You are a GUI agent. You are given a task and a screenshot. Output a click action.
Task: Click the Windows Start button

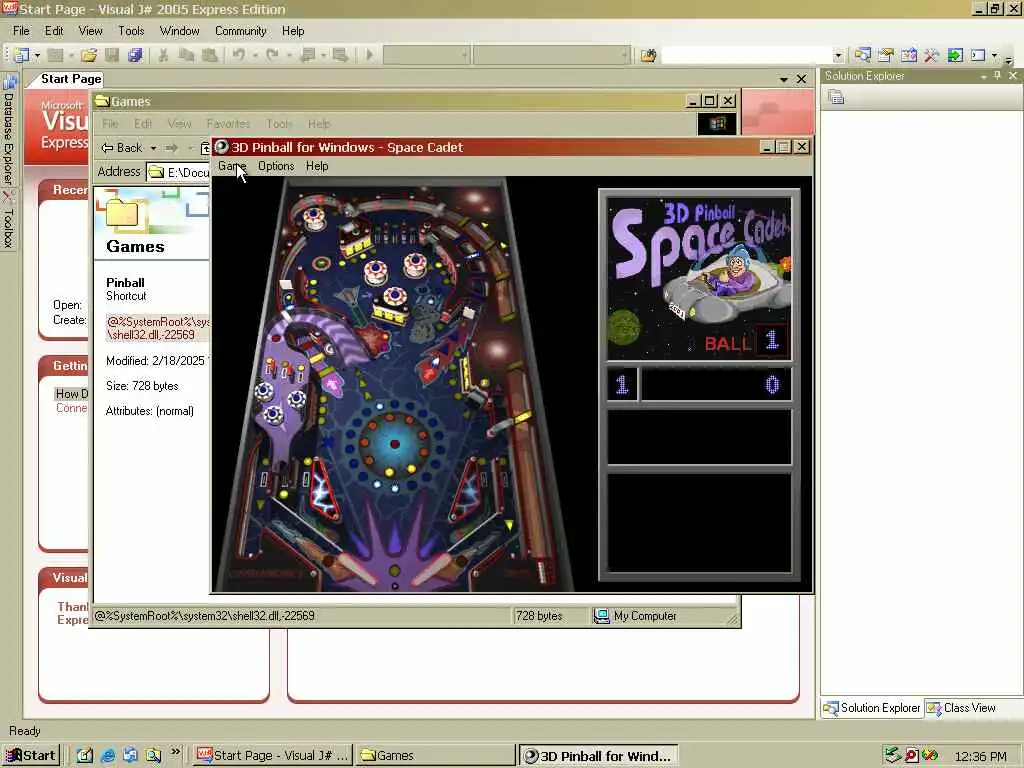[x=31, y=756]
